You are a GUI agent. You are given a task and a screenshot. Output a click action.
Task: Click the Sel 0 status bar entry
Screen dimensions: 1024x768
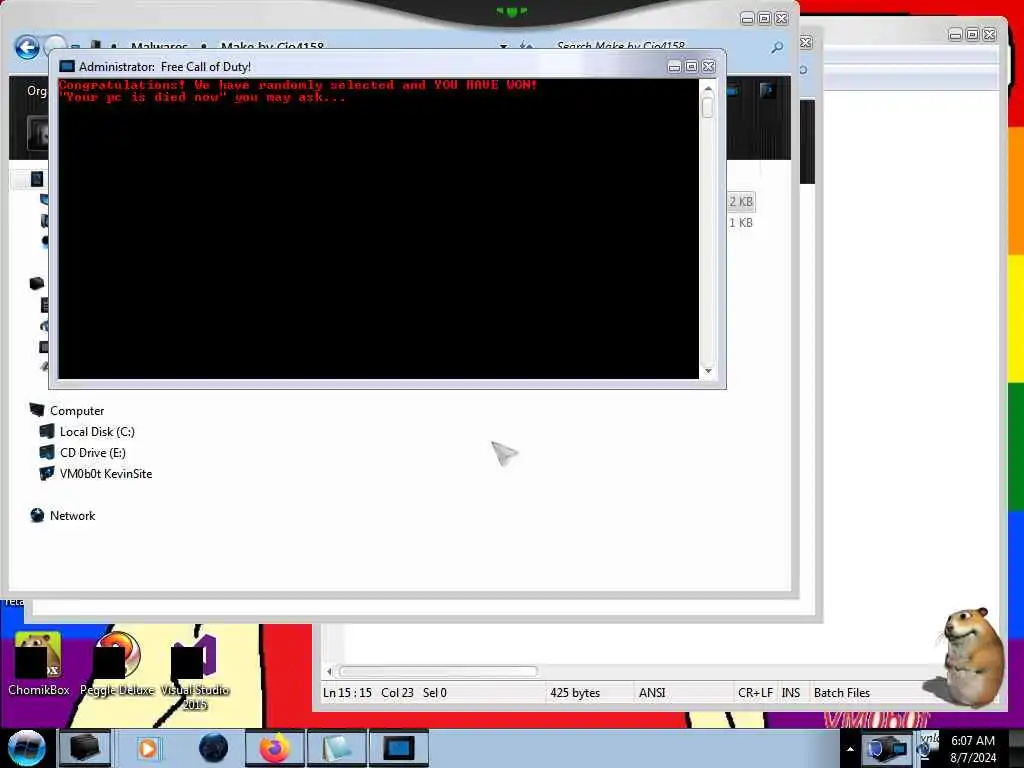pyautogui.click(x=435, y=693)
